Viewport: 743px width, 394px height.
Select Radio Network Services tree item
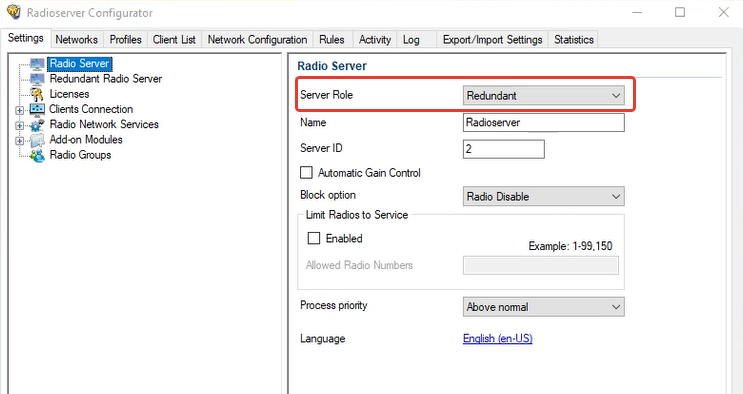[x=104, y=124]
